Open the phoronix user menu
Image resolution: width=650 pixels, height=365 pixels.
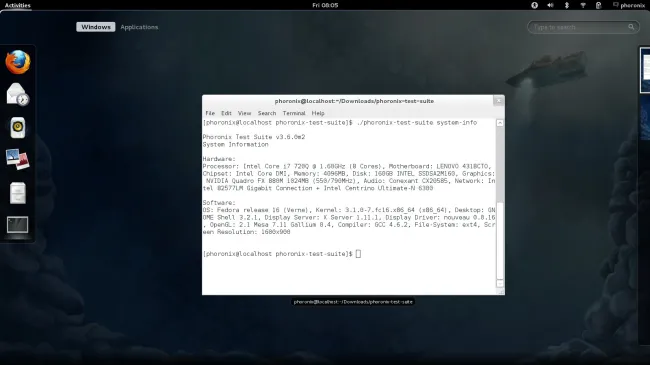[x=629, y=5]
